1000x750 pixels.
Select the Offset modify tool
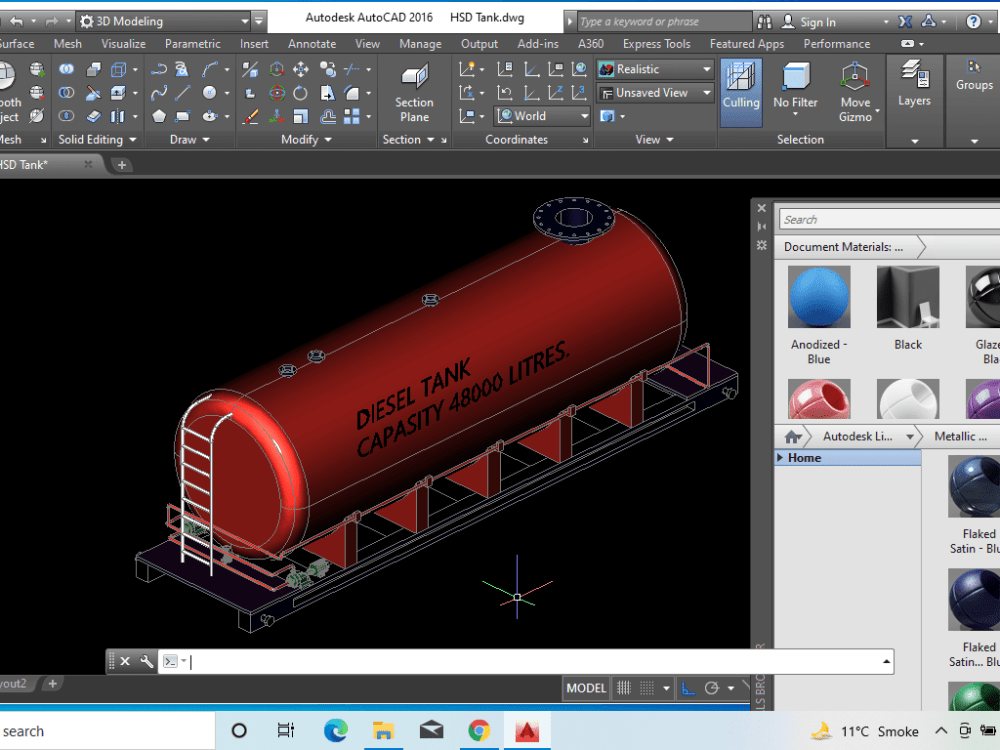pyautogui.click(x=328, y=116)
